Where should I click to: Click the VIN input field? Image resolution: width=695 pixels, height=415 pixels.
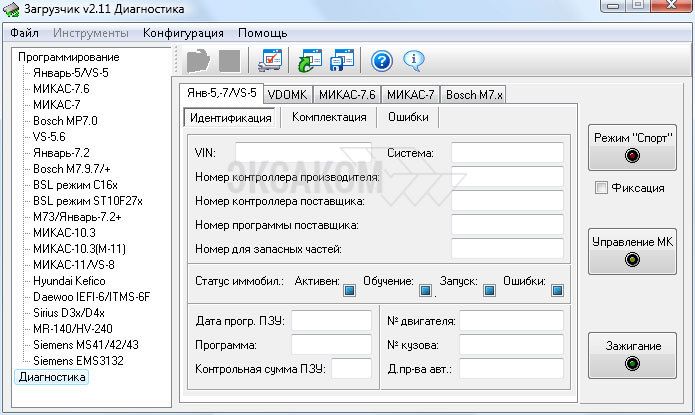coord(307,152)
